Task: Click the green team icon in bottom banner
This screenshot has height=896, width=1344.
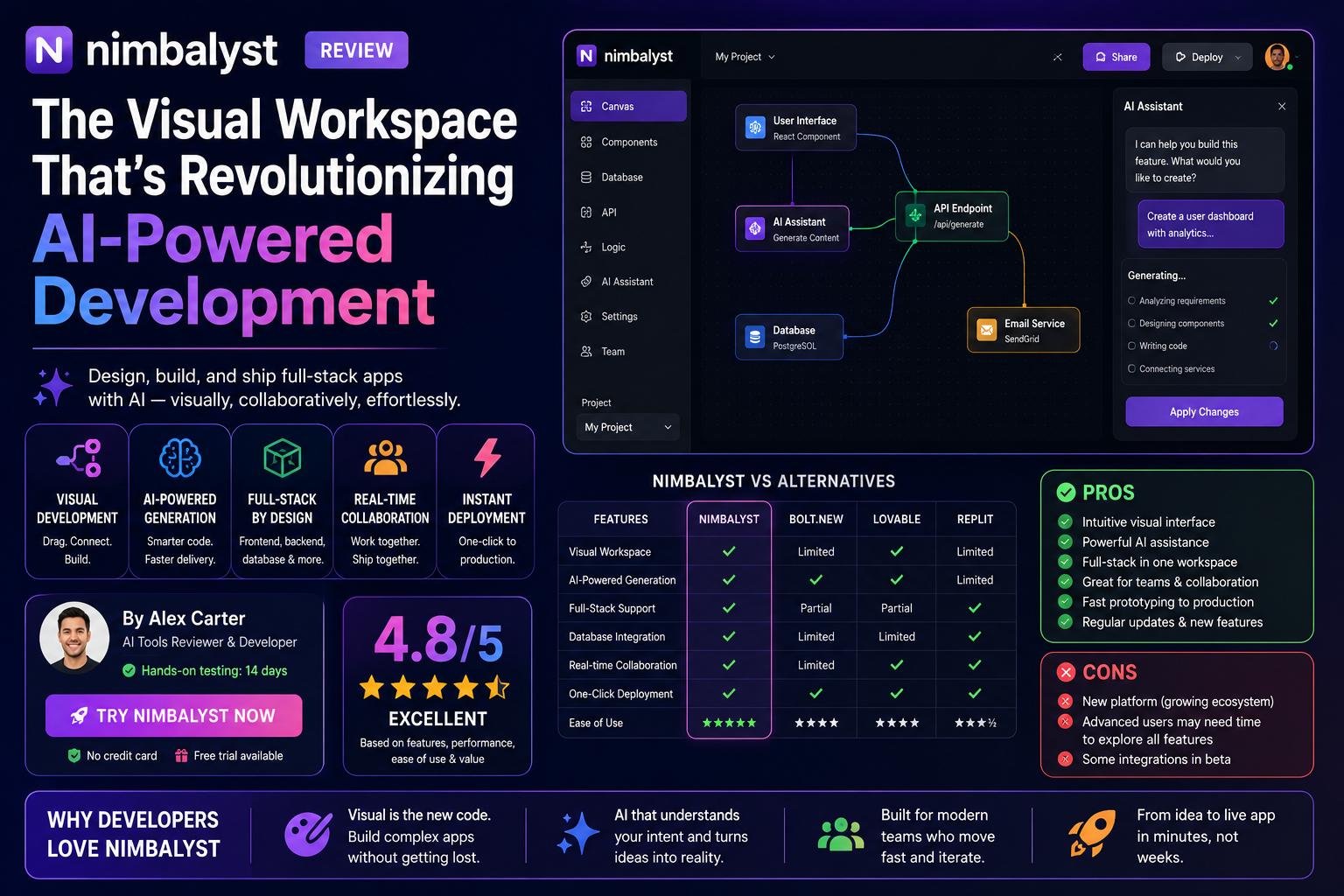Action: (x=841, y=834)
